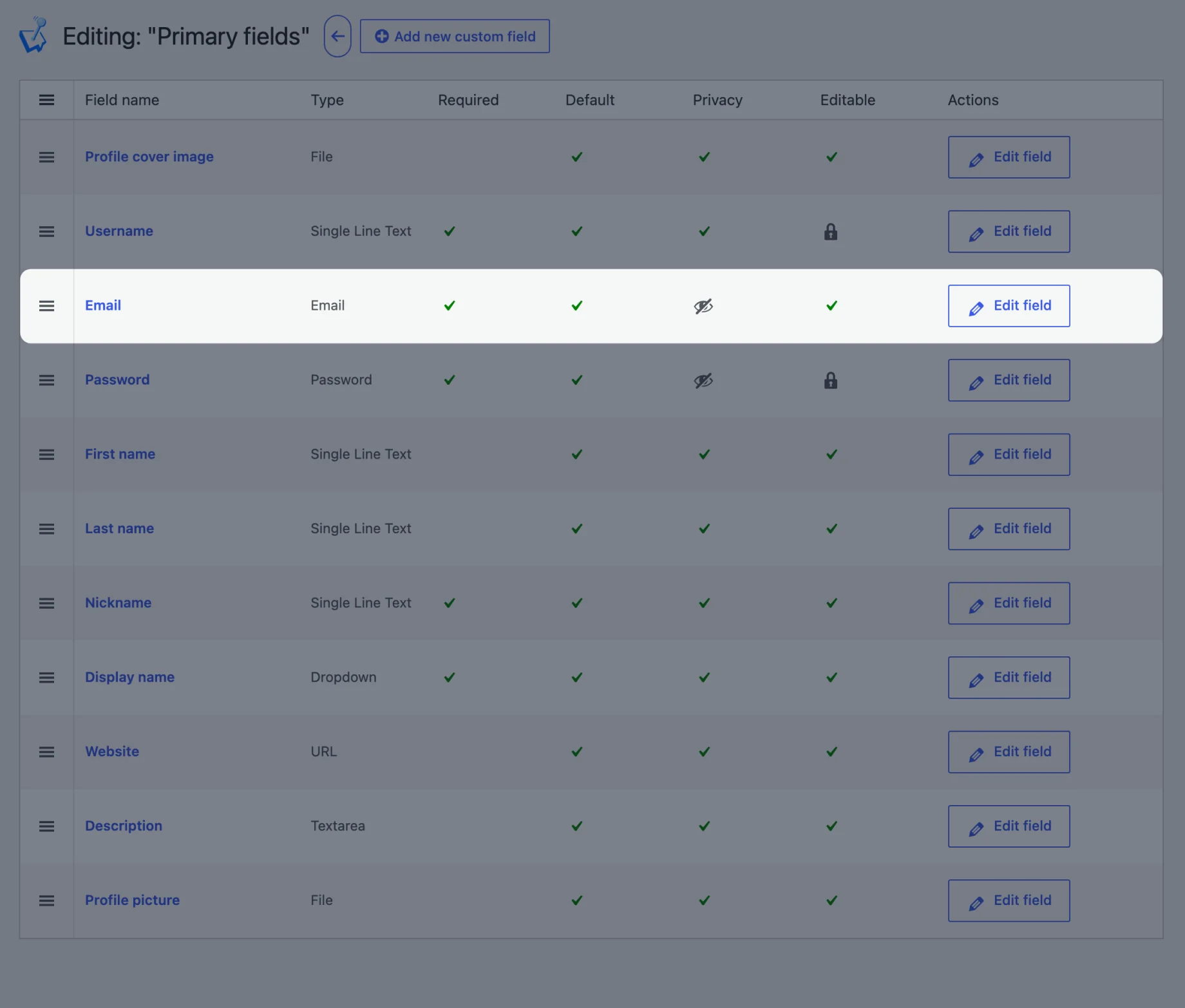Click URL type in Website row
1185x1008 pixels.
click(x=323, y=752)
